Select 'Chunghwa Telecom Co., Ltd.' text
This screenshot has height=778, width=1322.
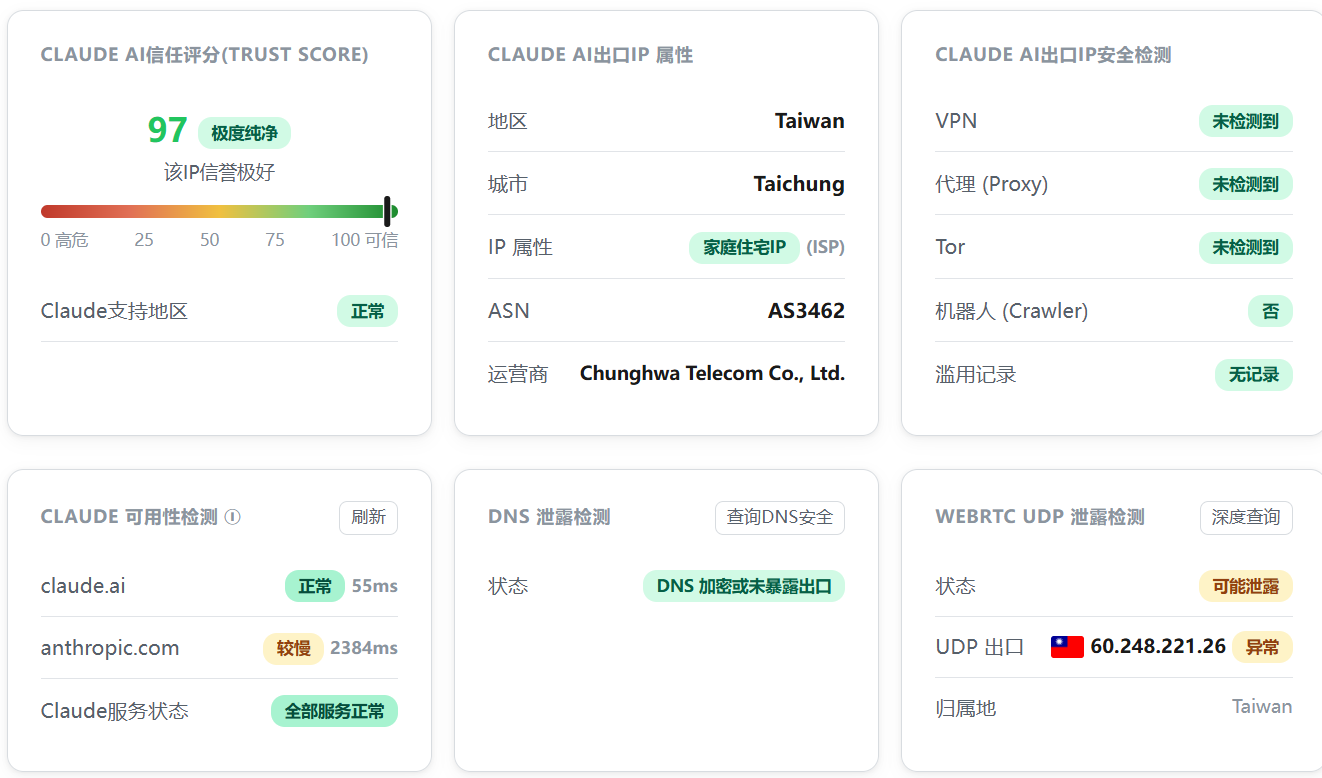pyautogui.click(x=712, y=374)
